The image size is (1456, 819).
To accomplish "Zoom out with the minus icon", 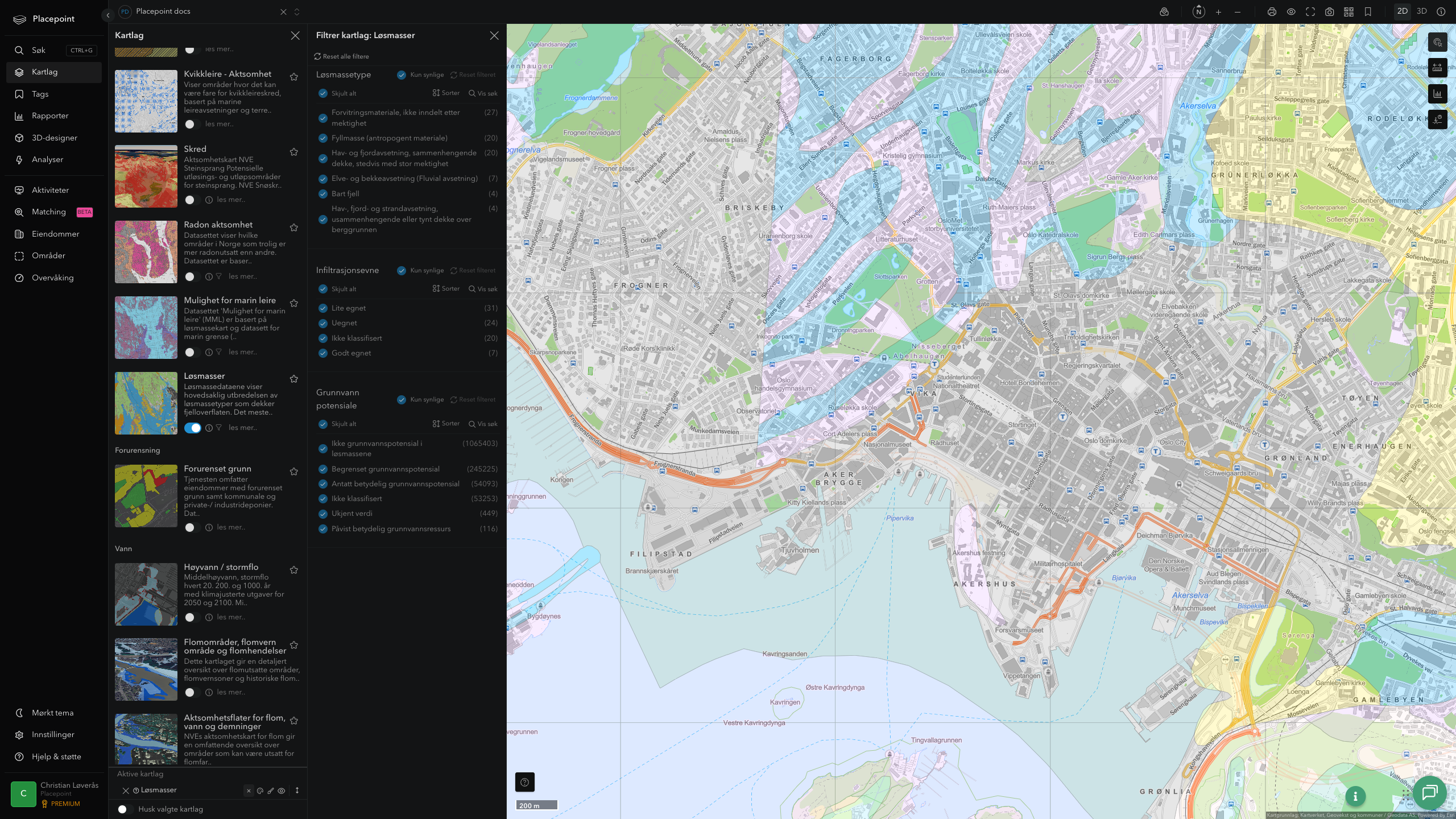I will 1238,11.
